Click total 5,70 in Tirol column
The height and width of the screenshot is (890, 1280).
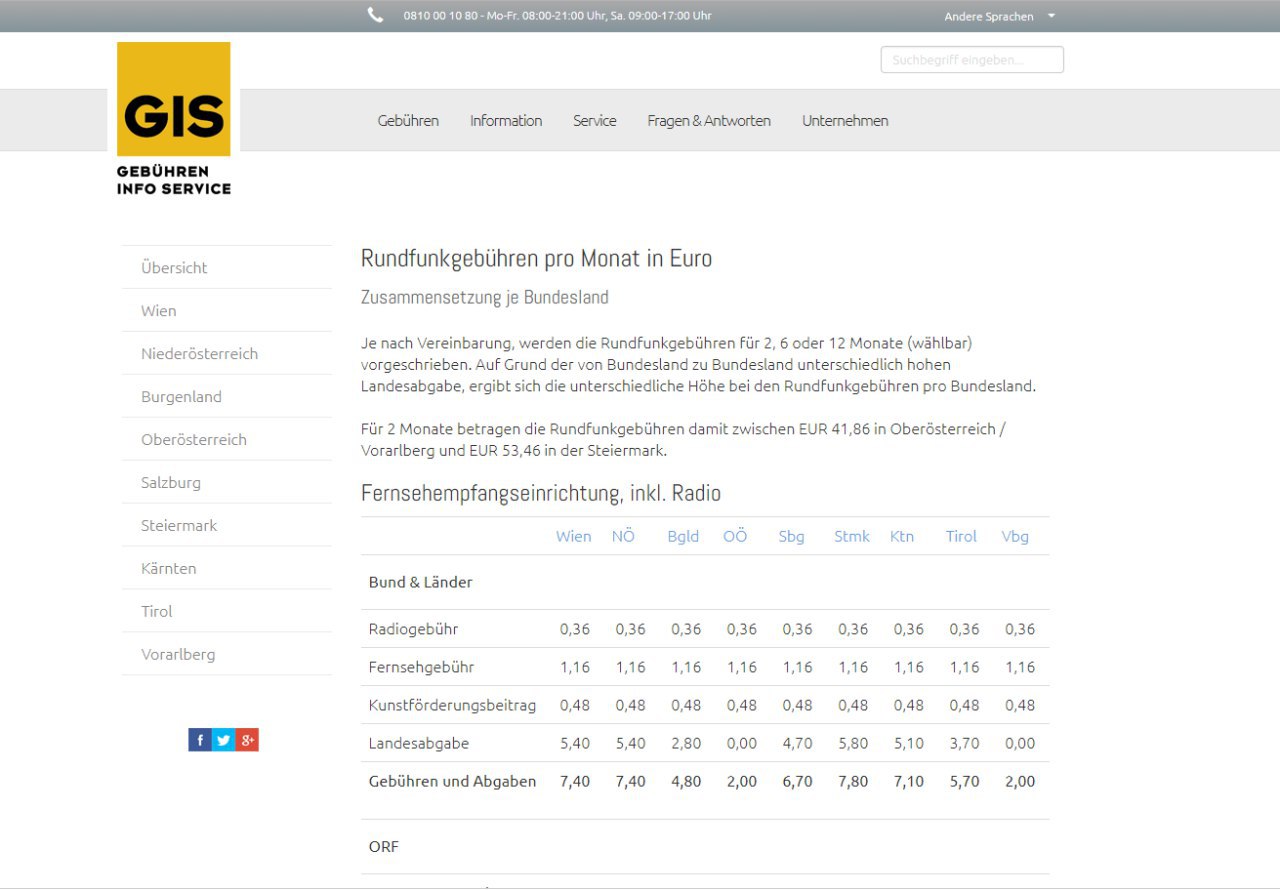(964, 781)
